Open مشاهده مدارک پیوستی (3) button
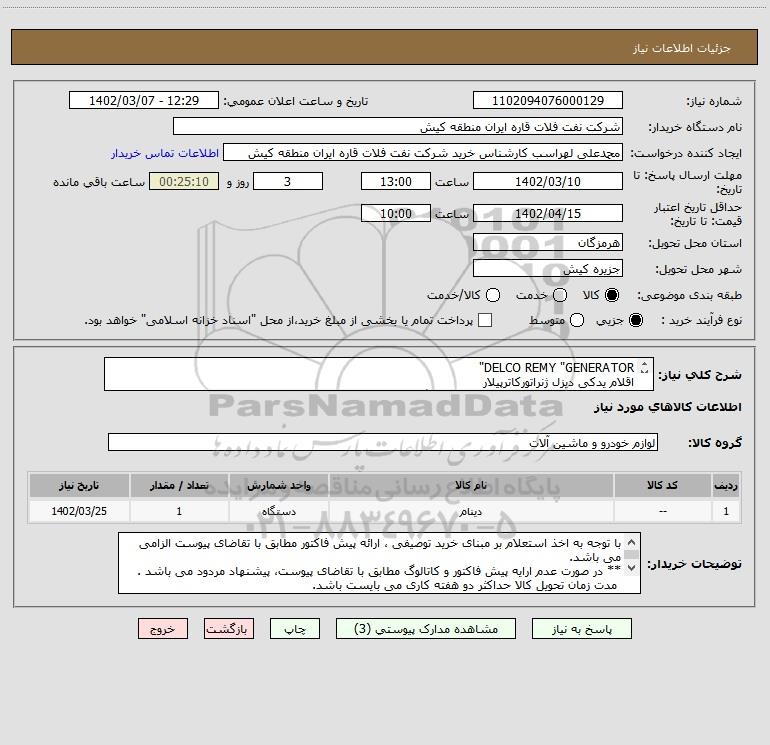The width and height of the screenshot is (770, 745). tap(426, 629)
